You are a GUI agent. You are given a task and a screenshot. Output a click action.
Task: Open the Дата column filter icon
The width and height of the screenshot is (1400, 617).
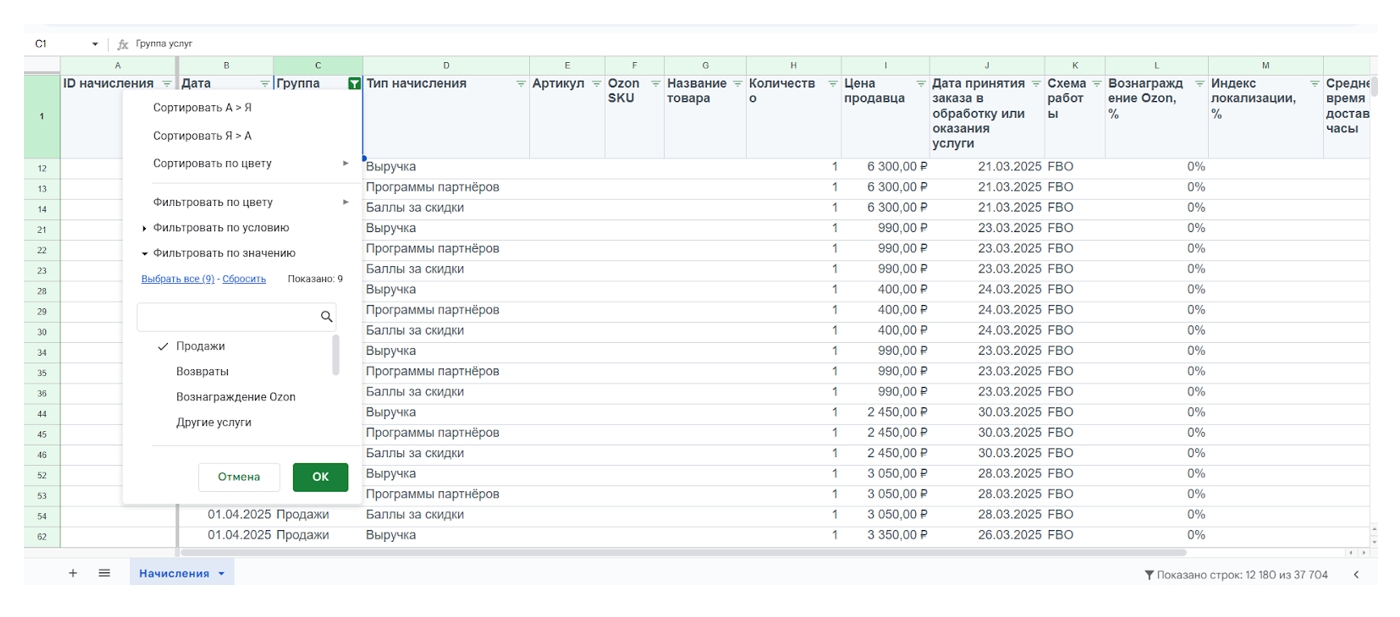(x=265, y=84)
